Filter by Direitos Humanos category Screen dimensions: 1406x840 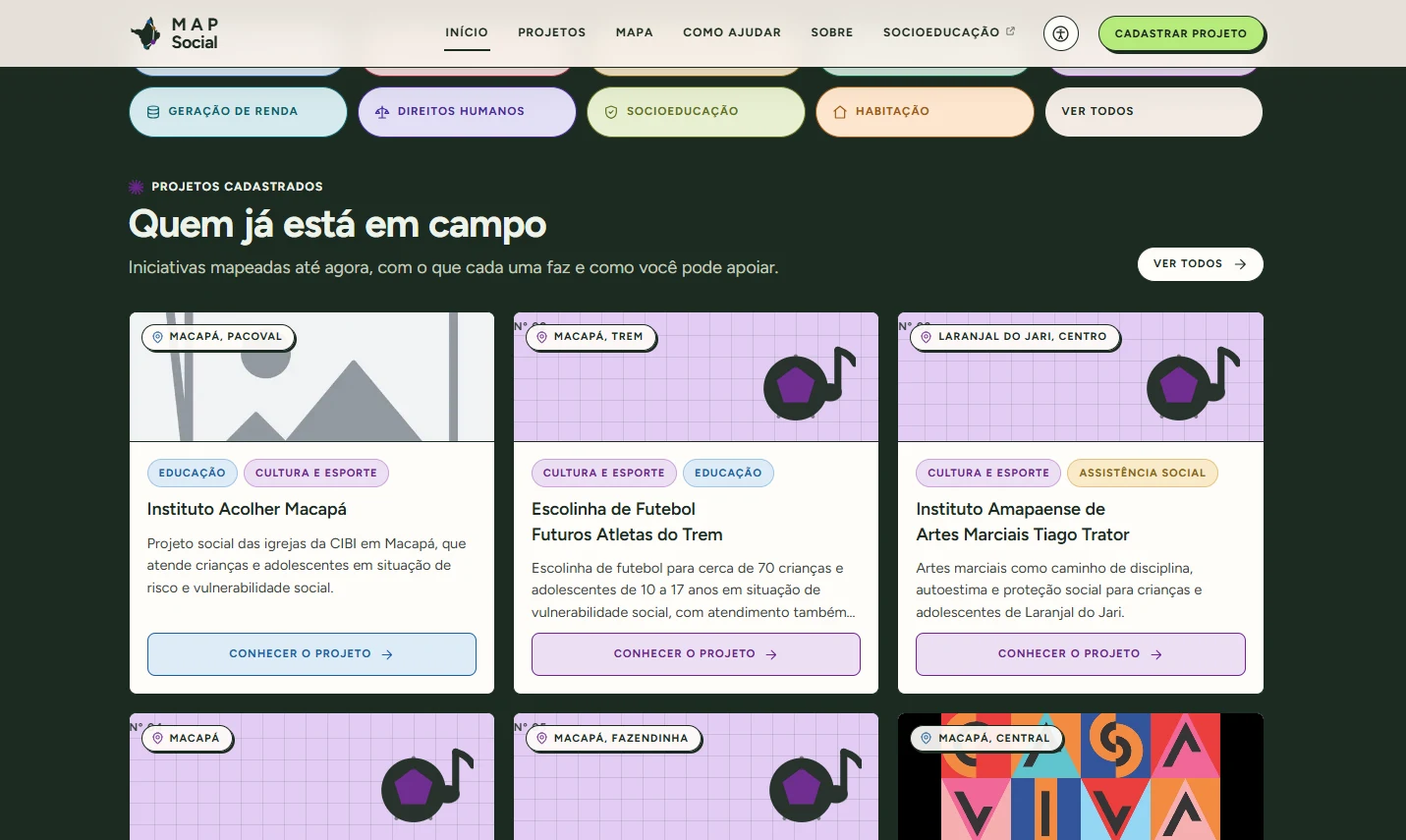(x=467, y=112)
